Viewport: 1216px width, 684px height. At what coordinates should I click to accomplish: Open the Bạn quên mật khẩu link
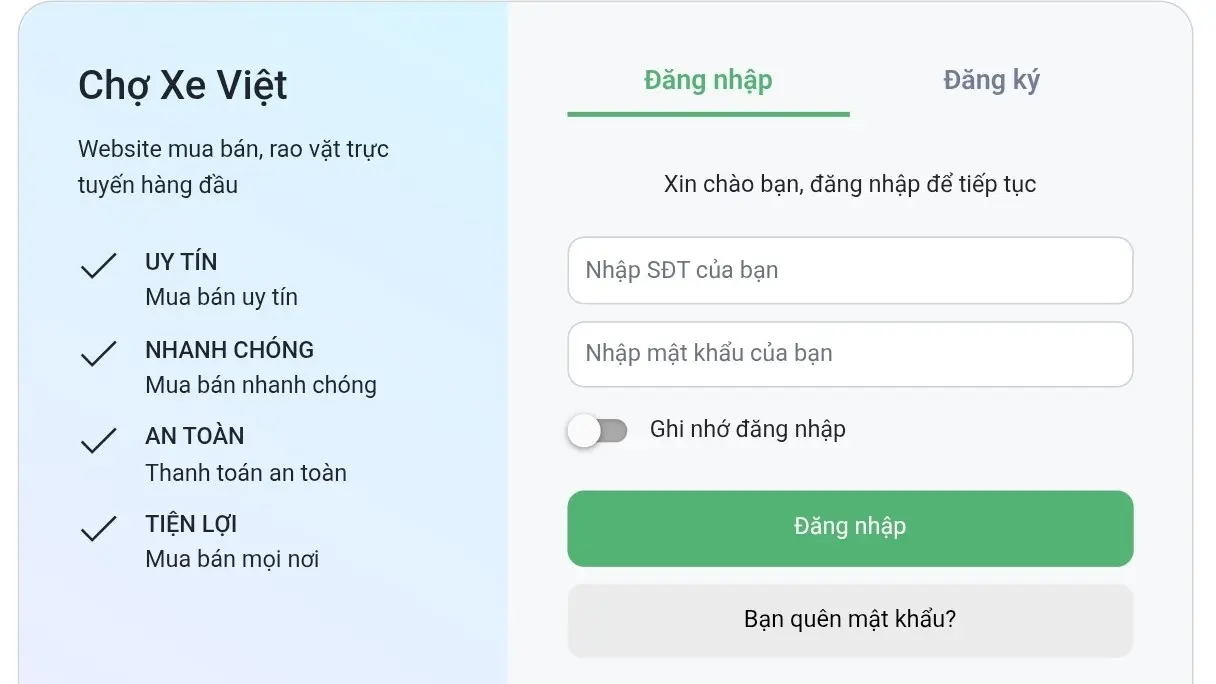850,619
